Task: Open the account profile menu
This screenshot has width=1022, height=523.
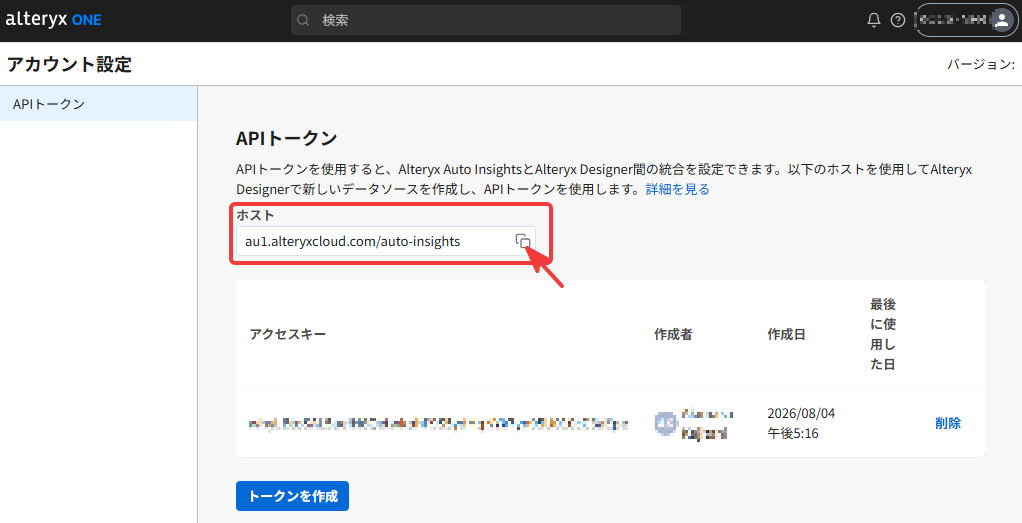Action: click(x=966, y=20)
